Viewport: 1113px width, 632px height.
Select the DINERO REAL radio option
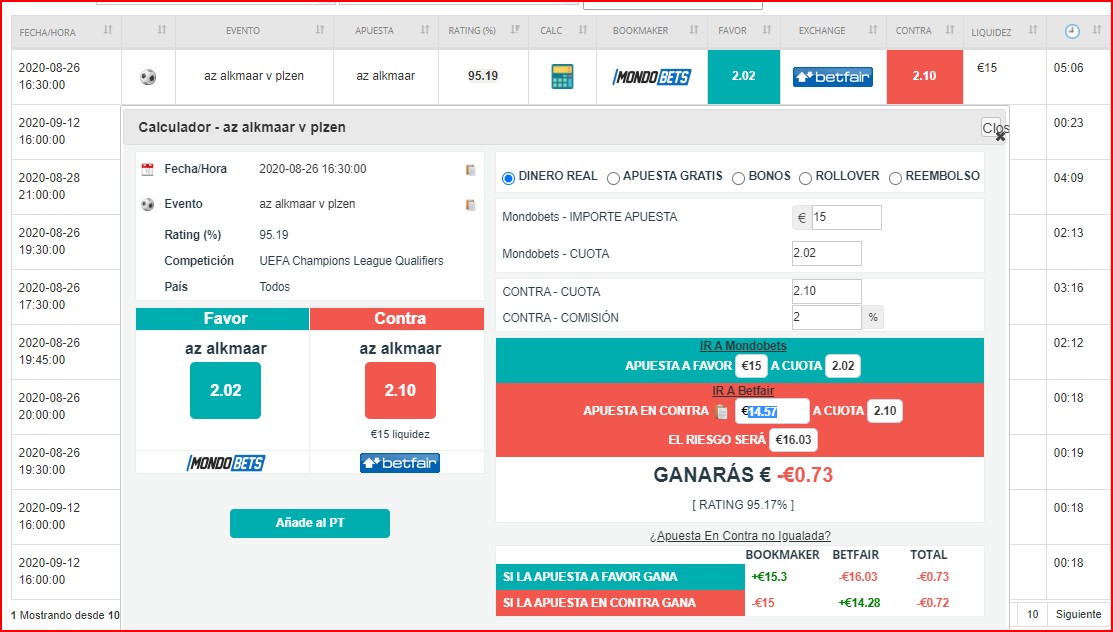coord(508,178)
